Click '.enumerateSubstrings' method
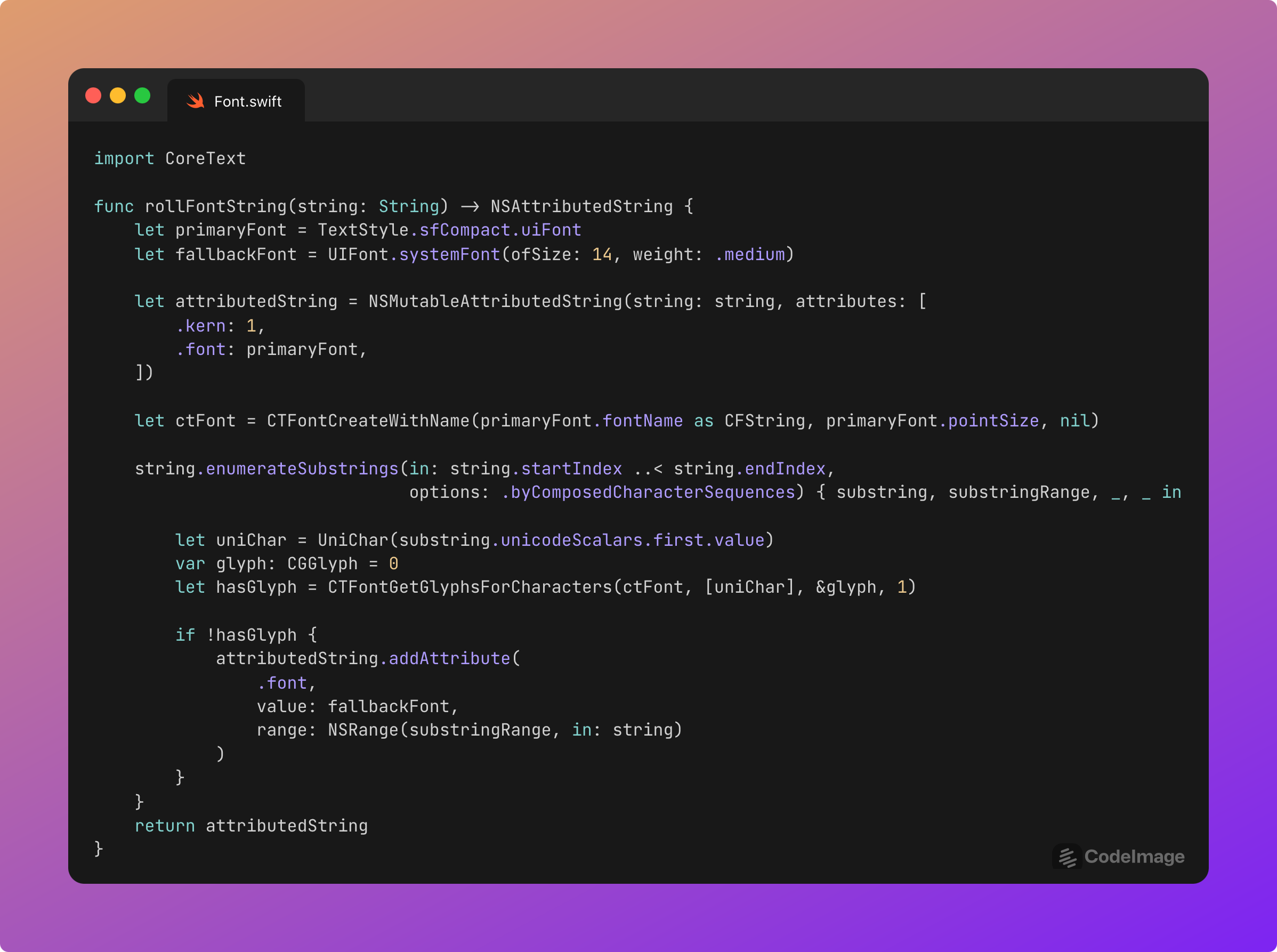The height and width of the screenshot is (952, 1277). (297, 469)
